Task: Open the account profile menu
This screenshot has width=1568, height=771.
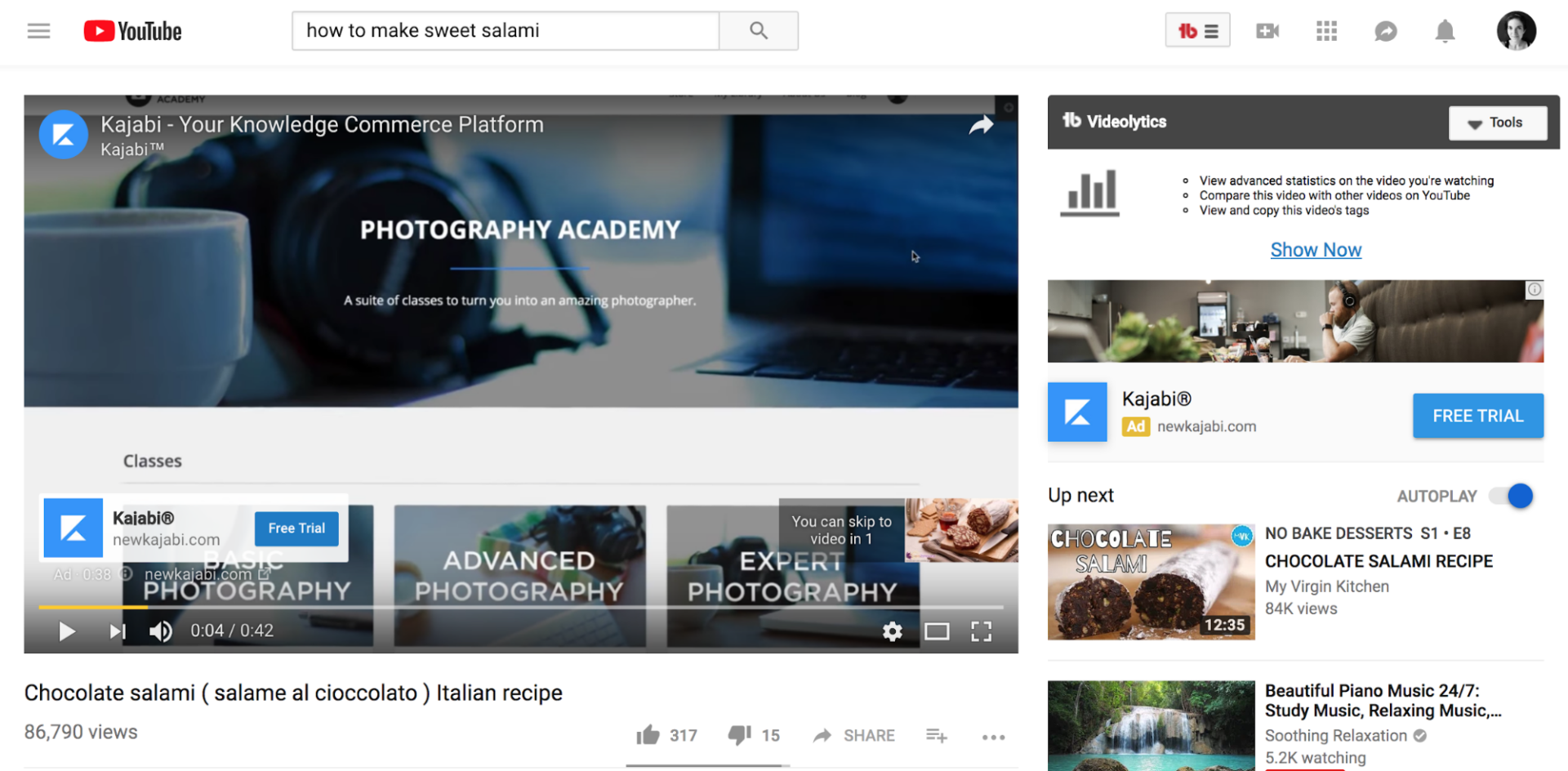Action: 1517,30
